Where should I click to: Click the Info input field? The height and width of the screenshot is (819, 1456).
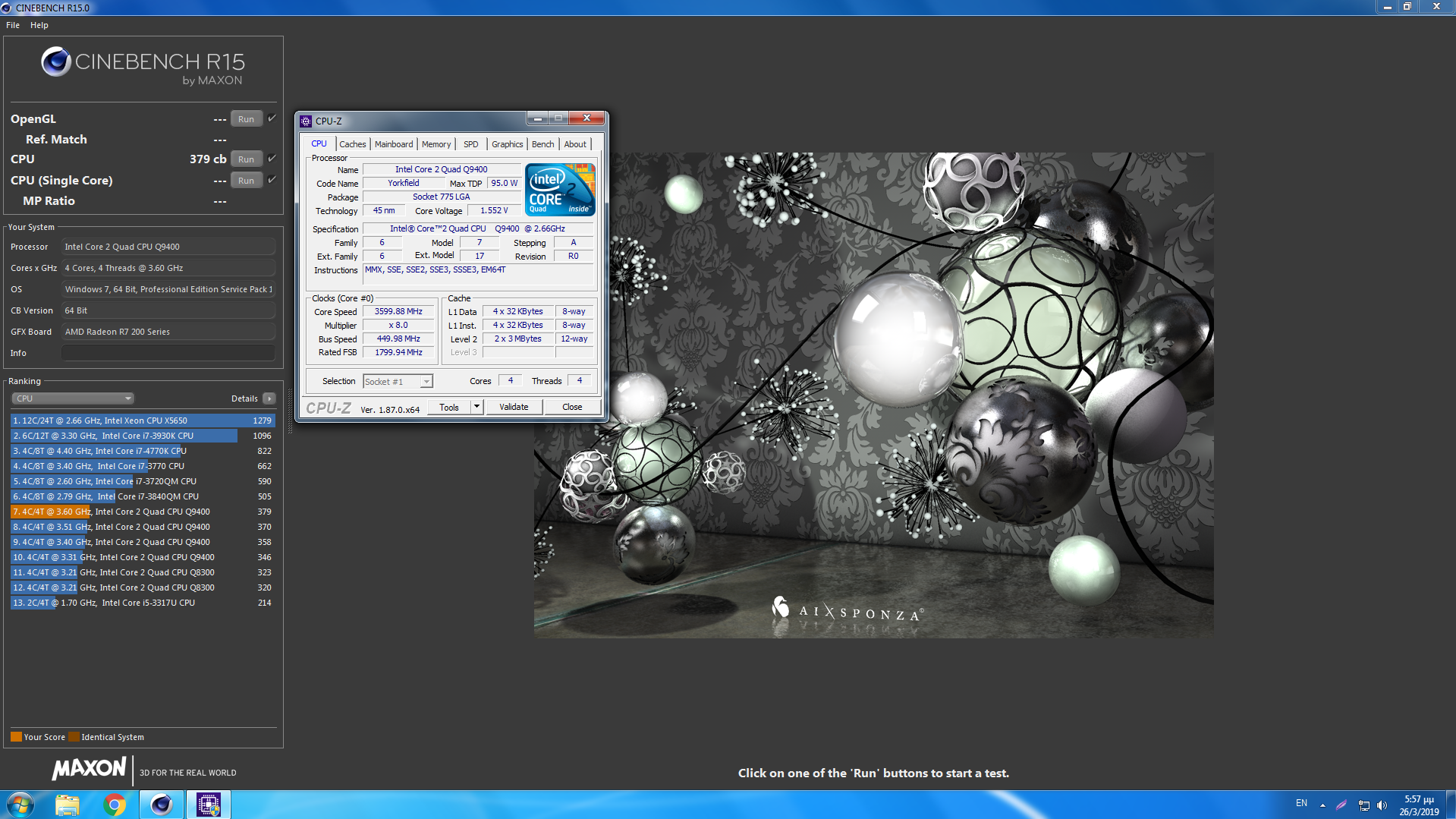tap(168, 353)
